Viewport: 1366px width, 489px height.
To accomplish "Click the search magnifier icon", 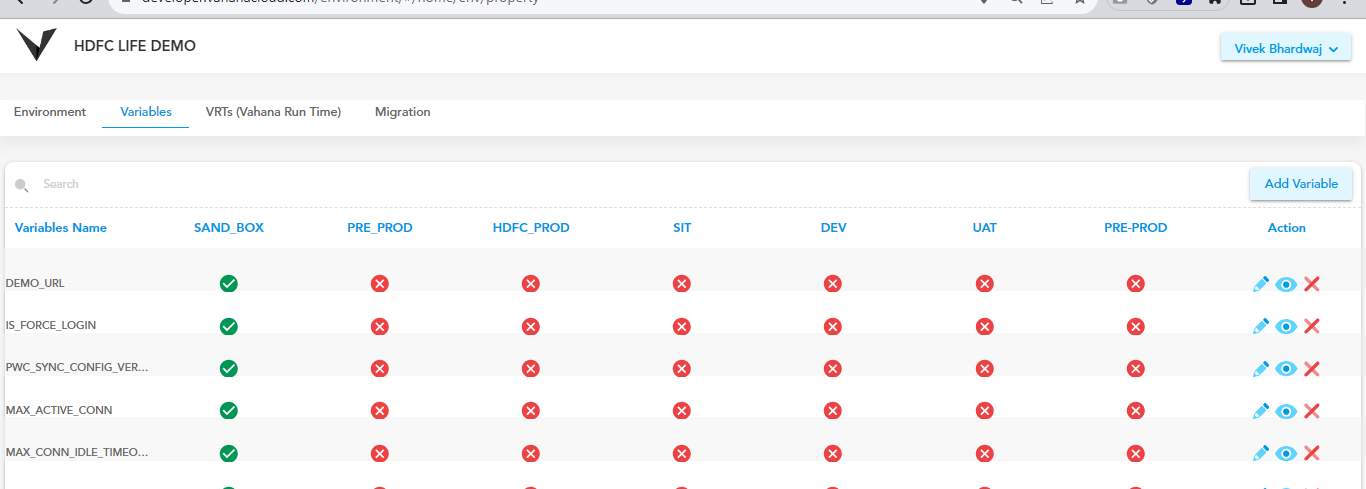I will (21, 185).
